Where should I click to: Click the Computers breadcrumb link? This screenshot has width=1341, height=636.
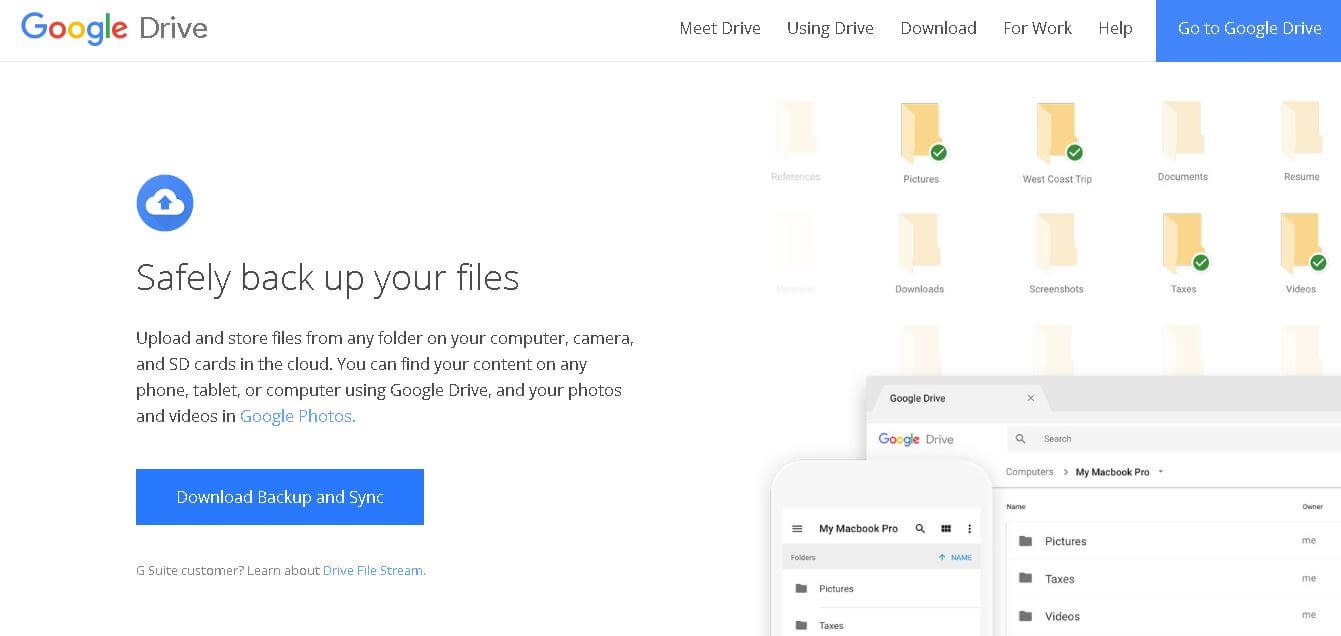coord(1029,472)
